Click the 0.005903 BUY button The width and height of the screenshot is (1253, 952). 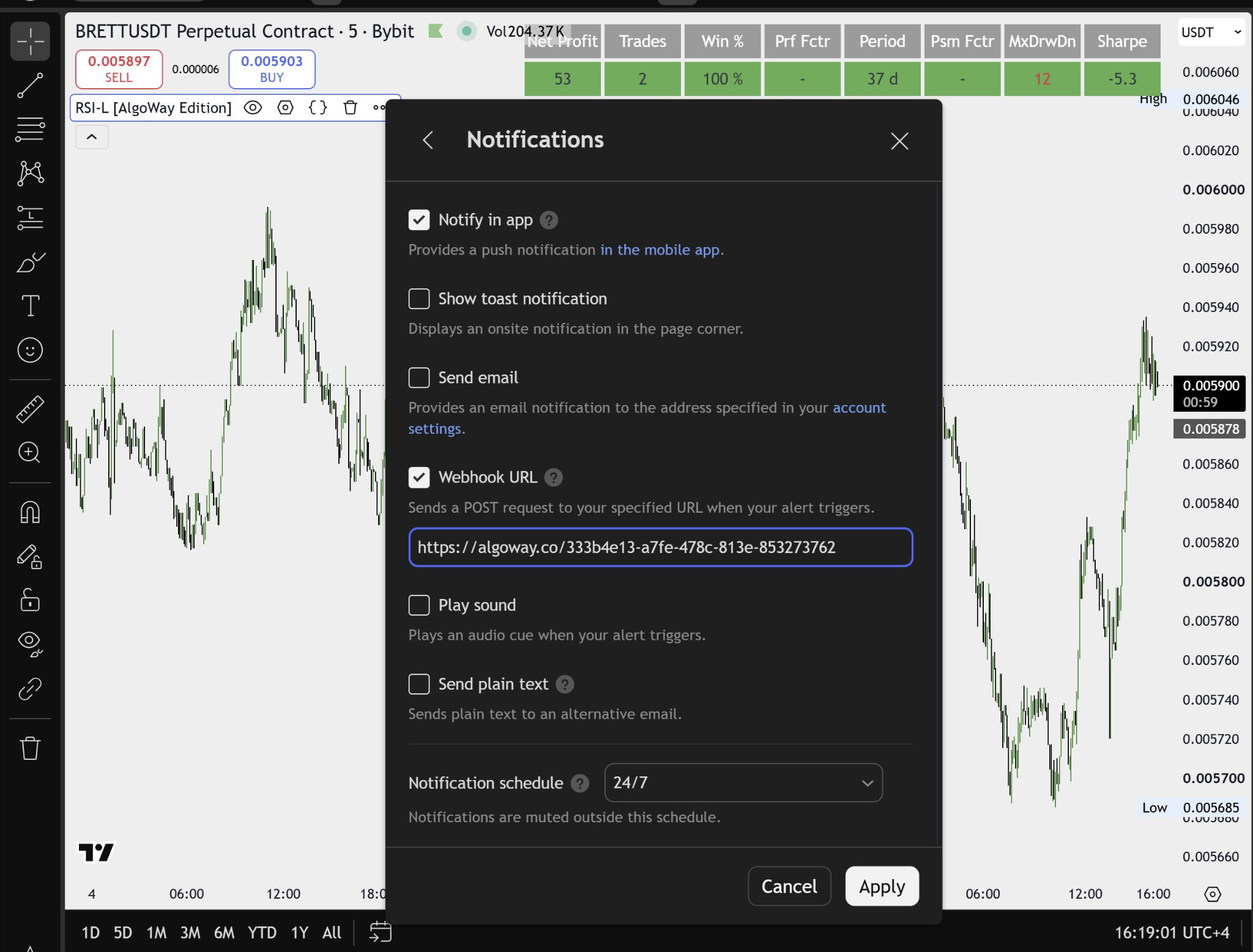coord(272,69)
